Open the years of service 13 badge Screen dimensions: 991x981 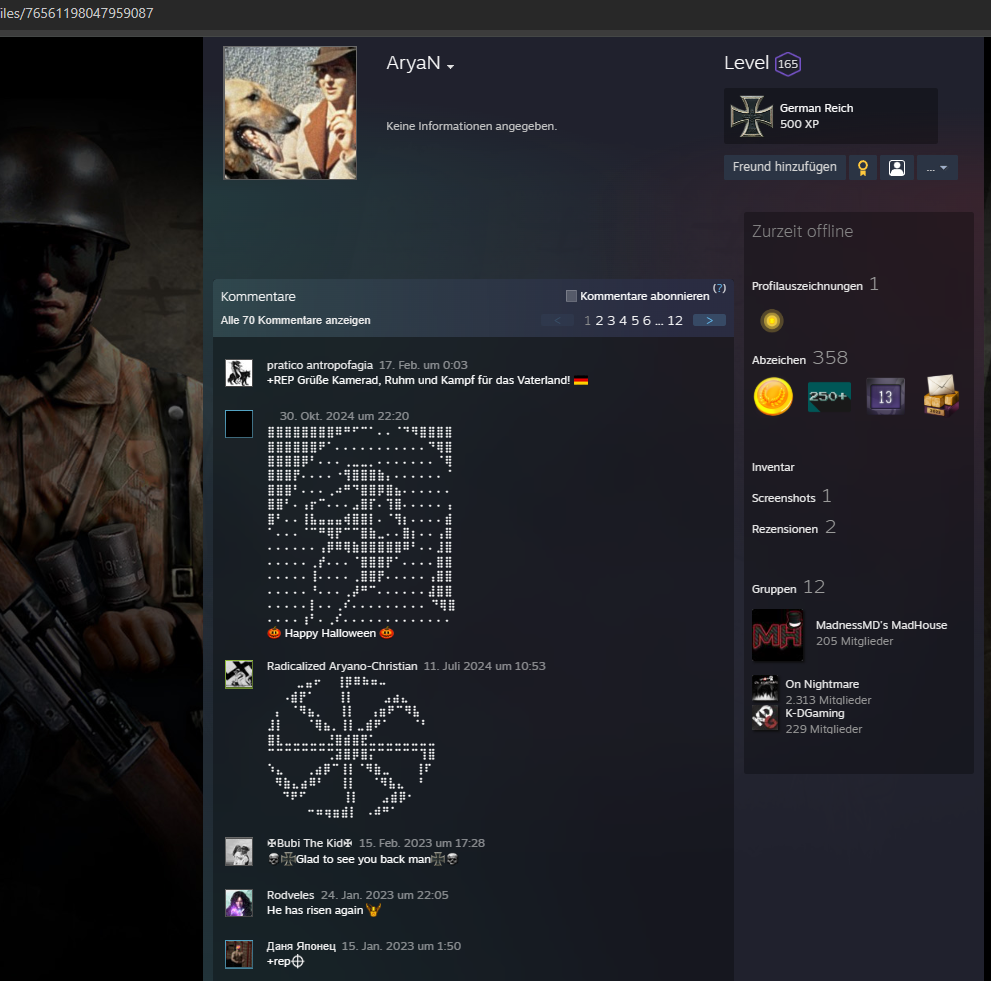coord(885,397)
